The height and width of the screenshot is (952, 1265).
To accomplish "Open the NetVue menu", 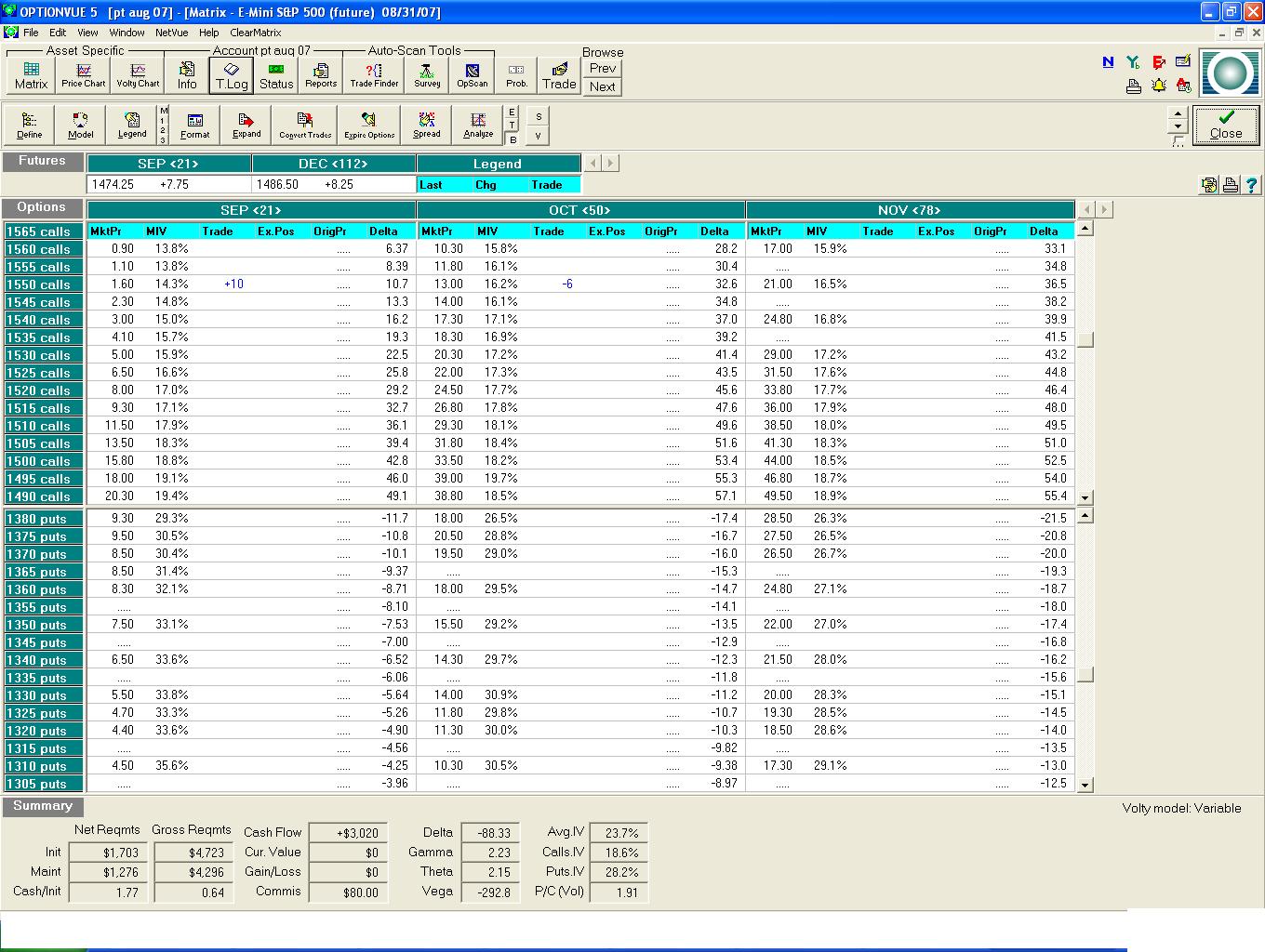I will pyautogui.click(x=171, y=33).
